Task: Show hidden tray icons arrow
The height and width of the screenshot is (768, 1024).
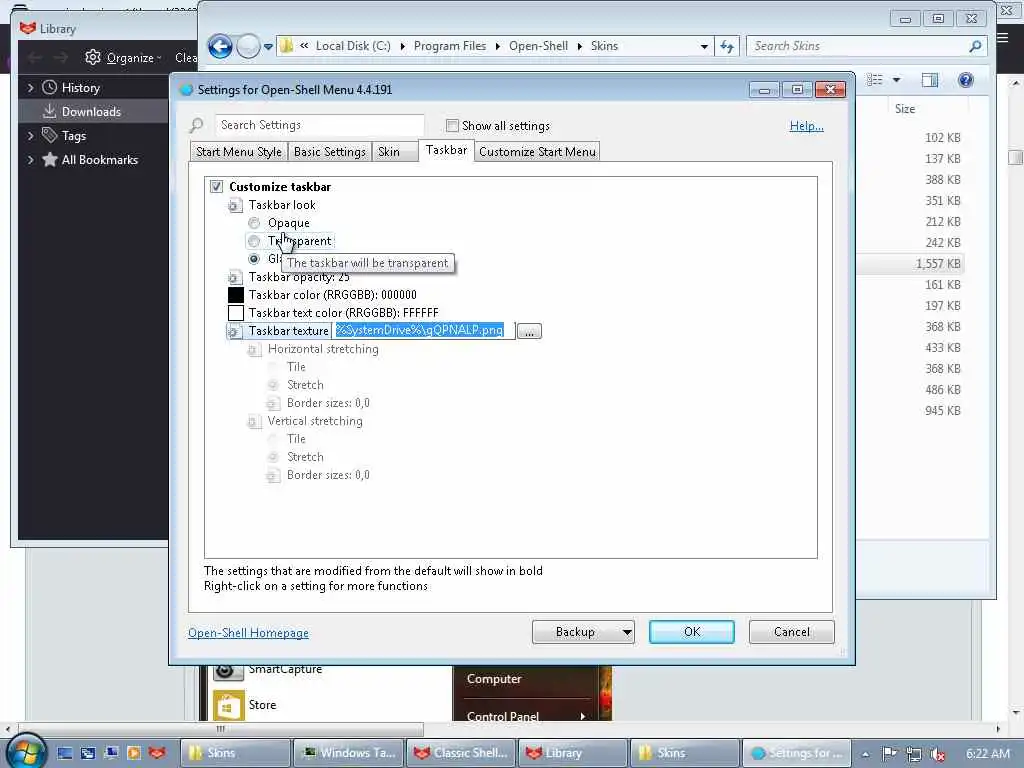Action: coord(865,754)
